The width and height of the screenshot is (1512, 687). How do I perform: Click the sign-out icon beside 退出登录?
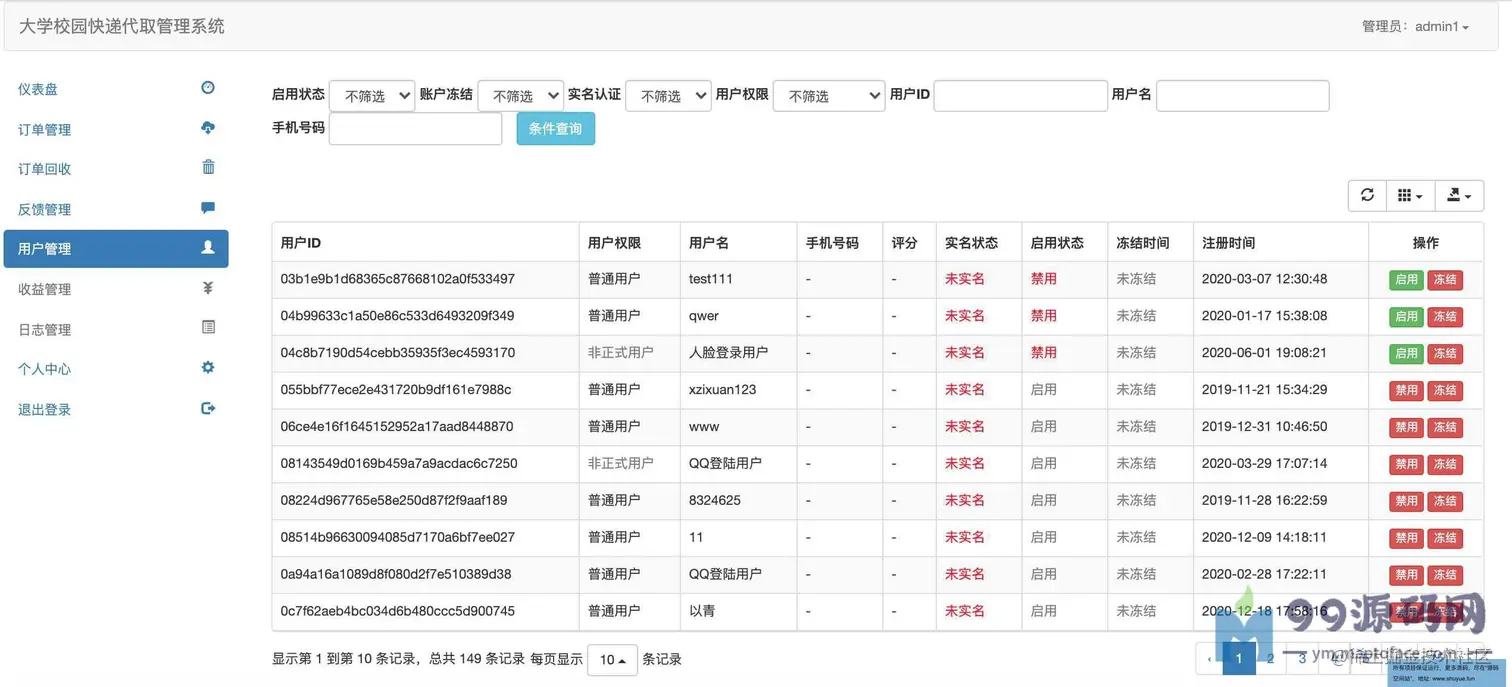pos(208,408)
